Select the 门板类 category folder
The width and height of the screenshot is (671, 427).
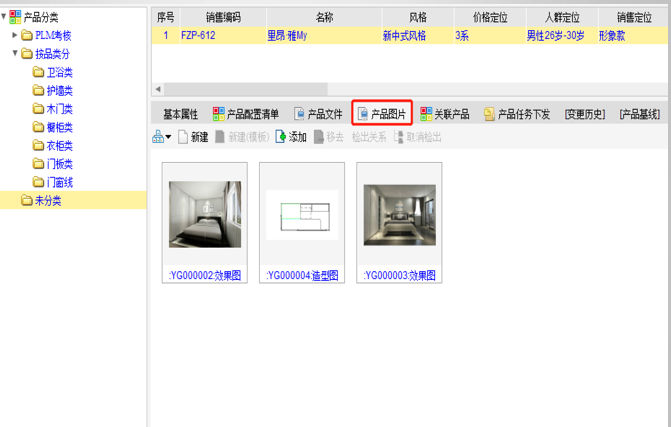[x=53, y=164]
